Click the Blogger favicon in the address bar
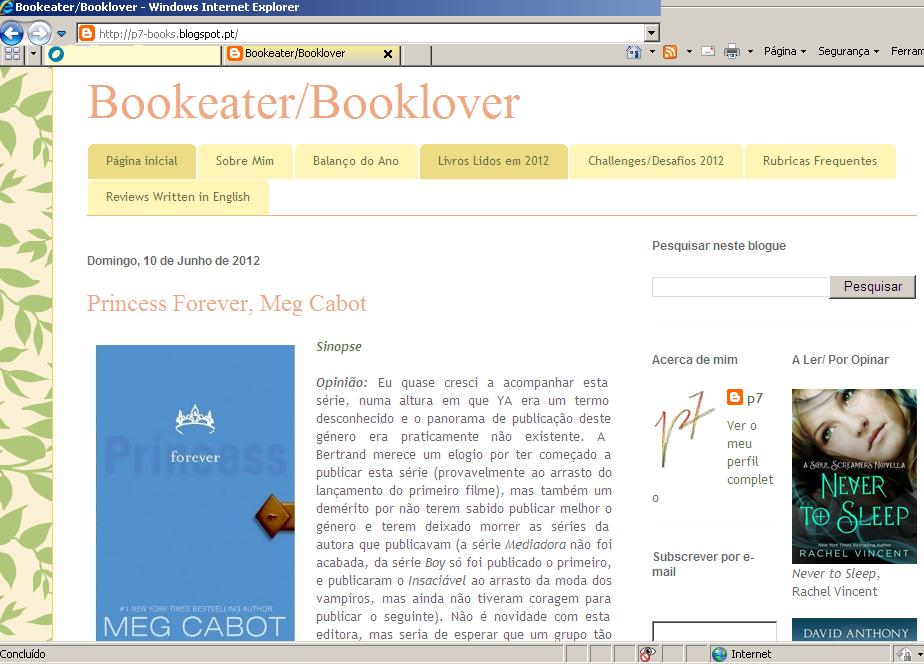The image size is (924, 664). click(87, 33)
